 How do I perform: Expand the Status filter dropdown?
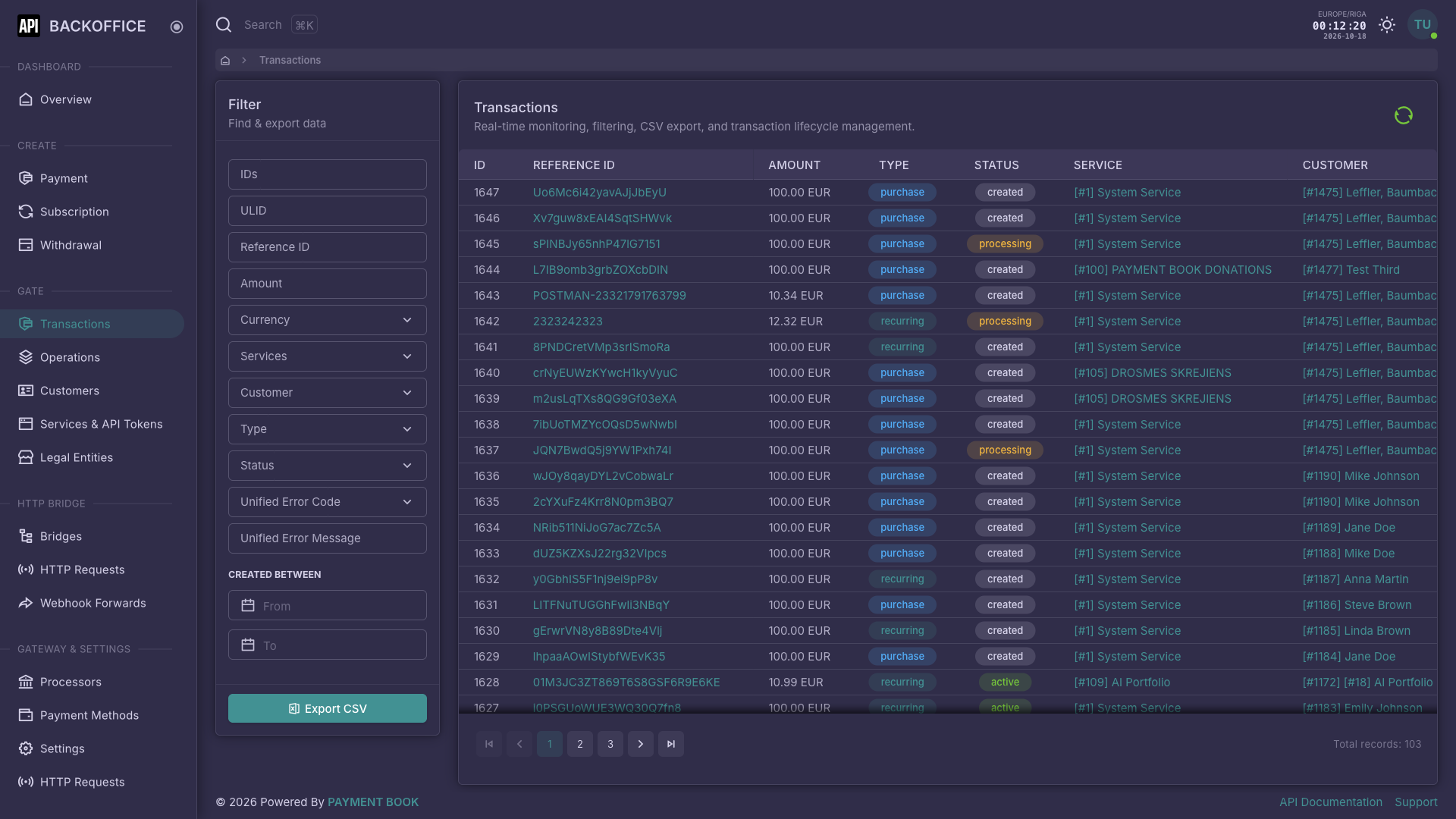(x=328, y=466)
